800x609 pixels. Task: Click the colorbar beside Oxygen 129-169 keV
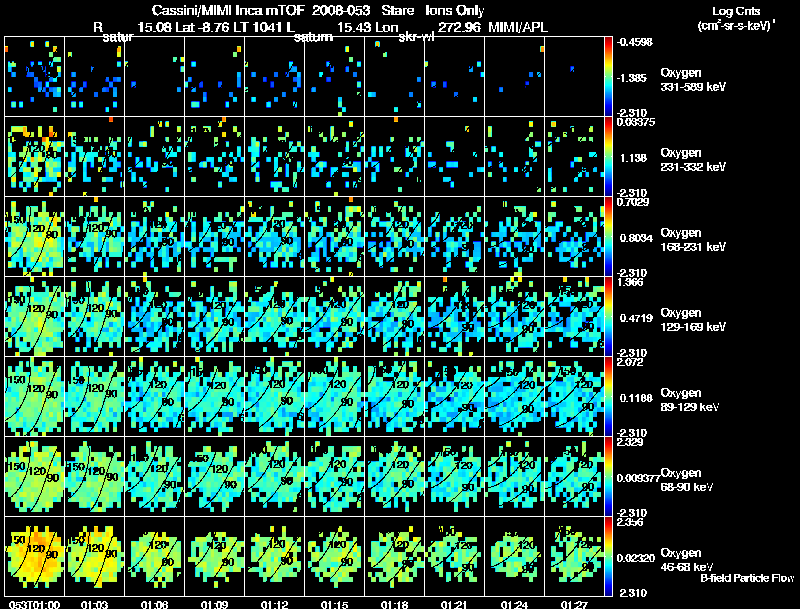point(608,317)
